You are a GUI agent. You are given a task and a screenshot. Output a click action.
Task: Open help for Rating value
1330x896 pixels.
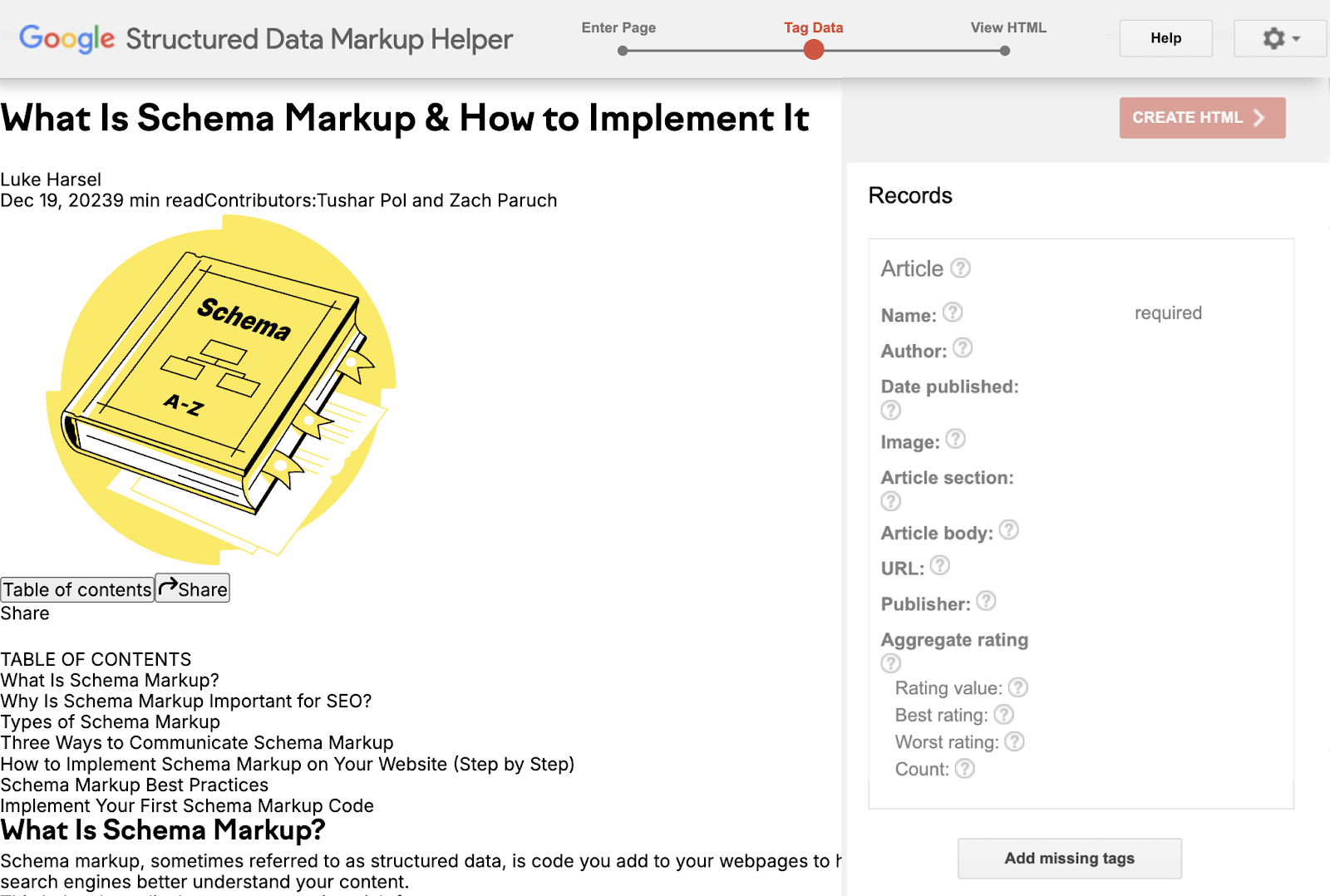pos(1018,687)
